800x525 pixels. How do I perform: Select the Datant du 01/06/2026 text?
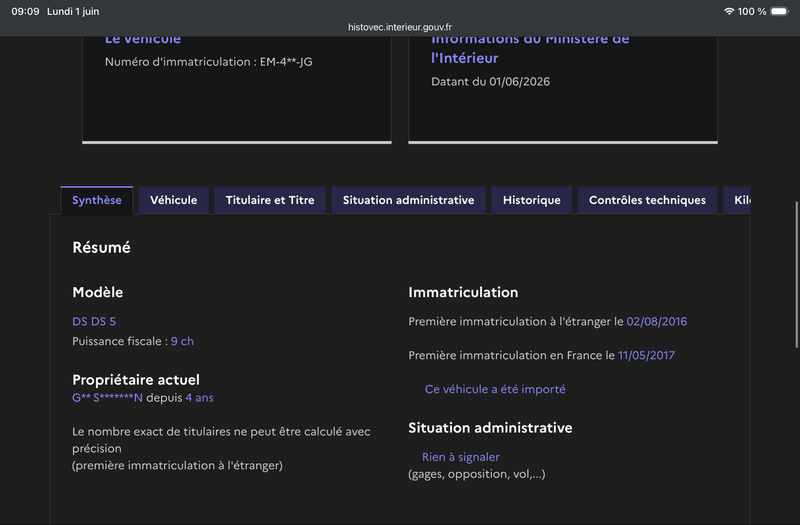coord(490,82)
